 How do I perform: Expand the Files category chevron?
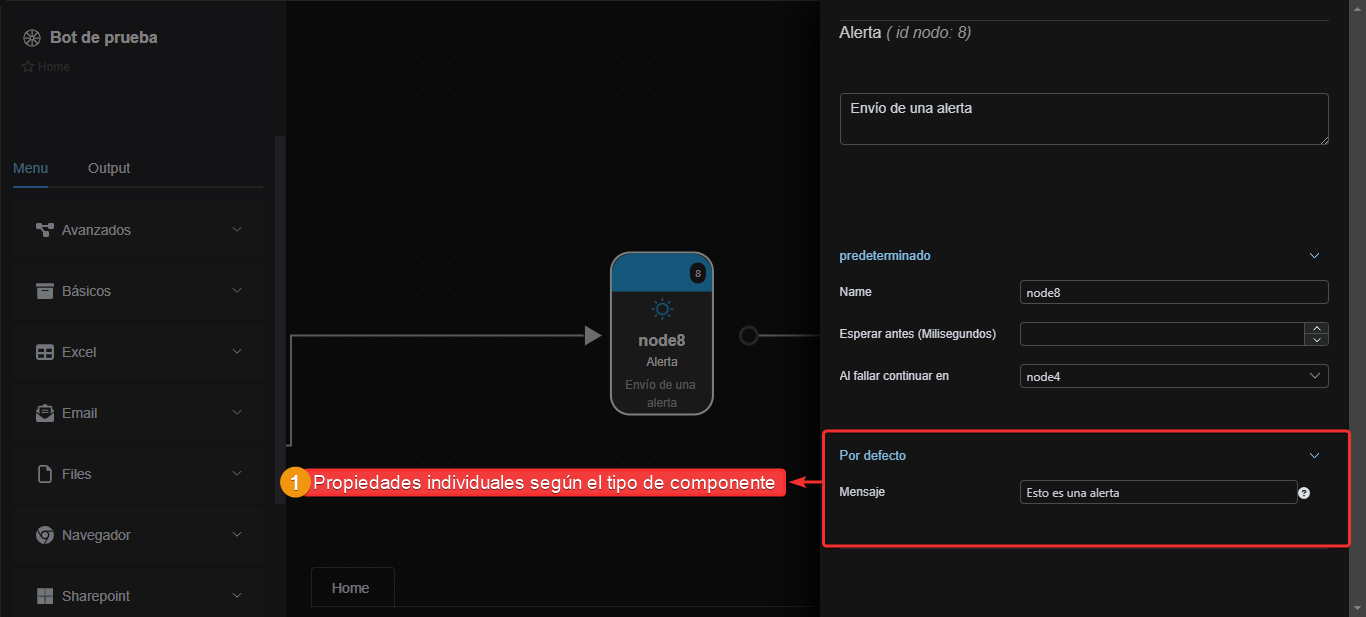[x=237, y=473]
